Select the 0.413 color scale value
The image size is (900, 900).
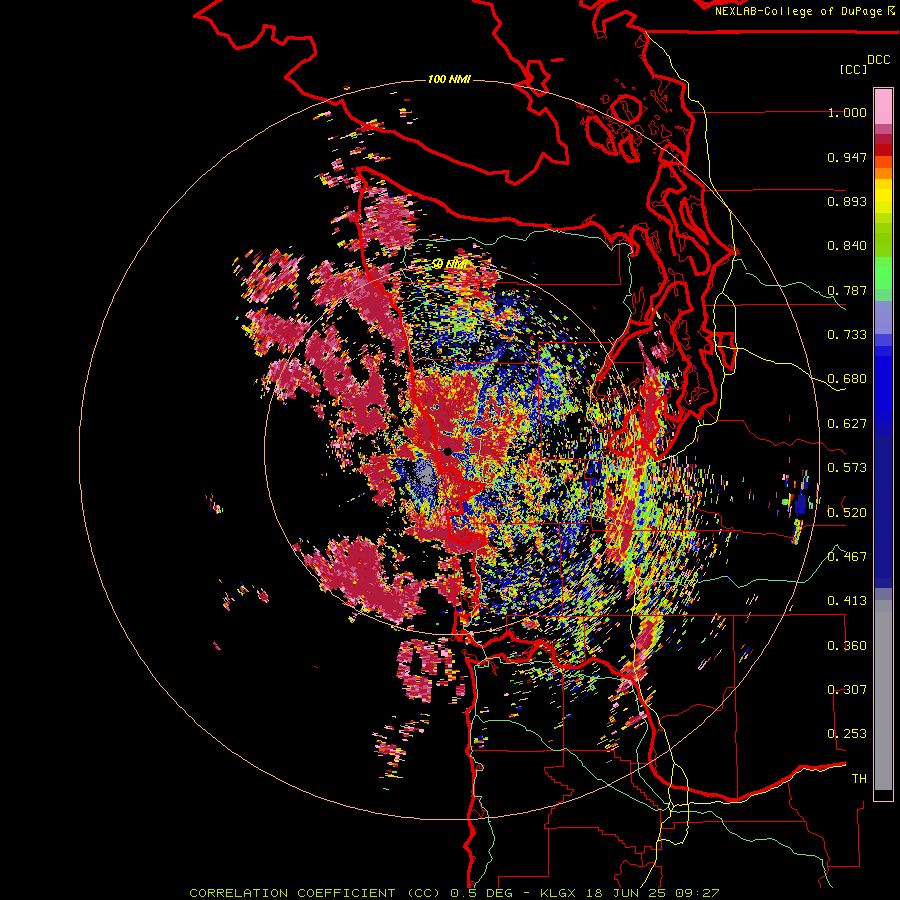(847, 601)
